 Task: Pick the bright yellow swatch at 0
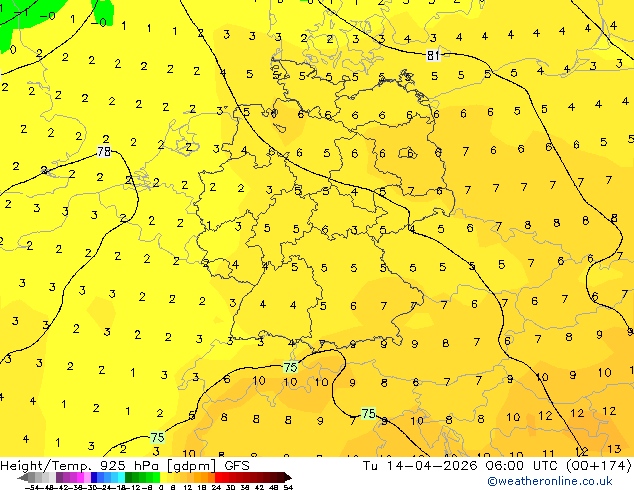(163, 478)
